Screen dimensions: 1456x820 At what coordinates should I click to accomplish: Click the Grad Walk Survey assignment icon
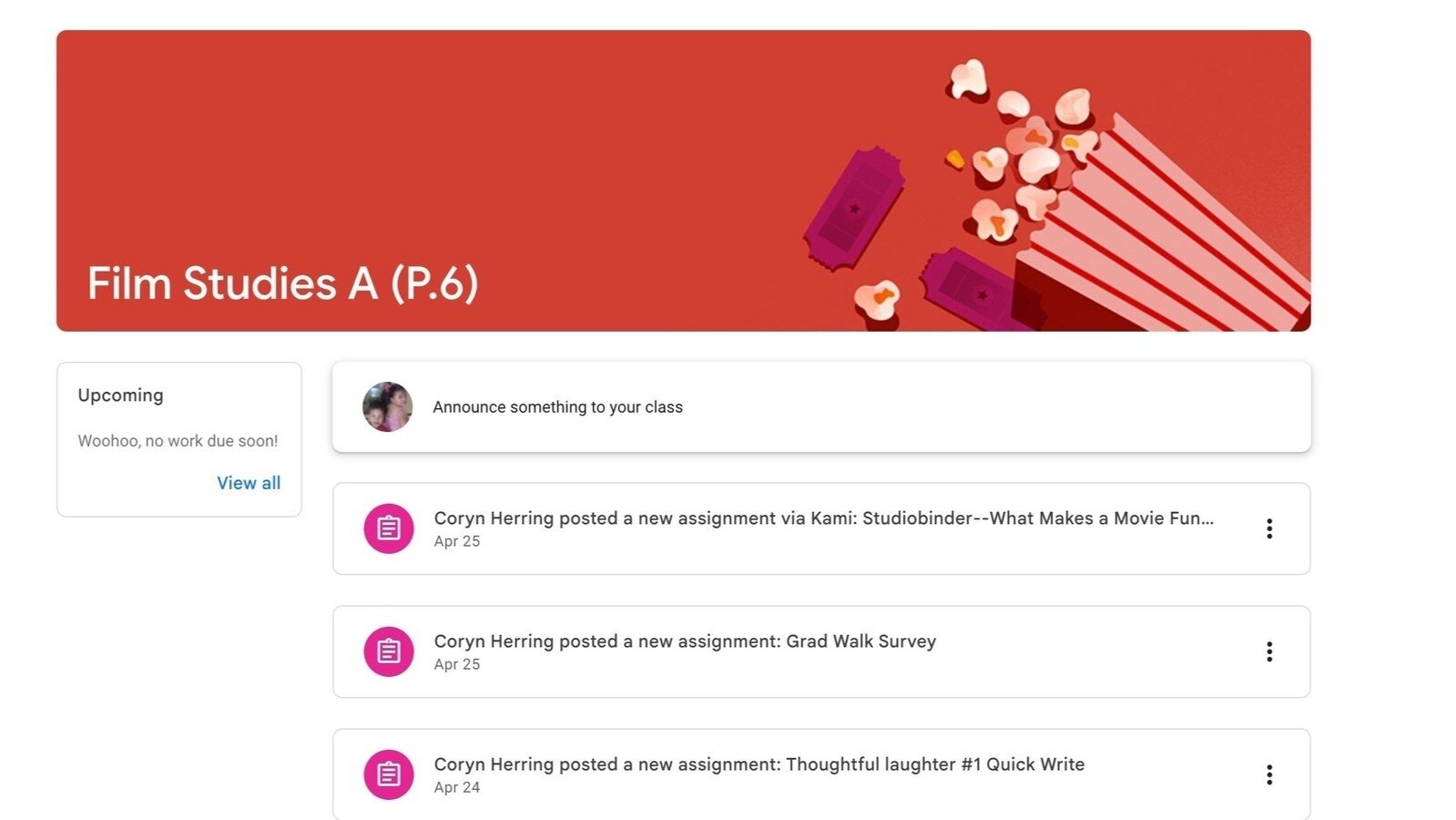(x=389, y=651)
